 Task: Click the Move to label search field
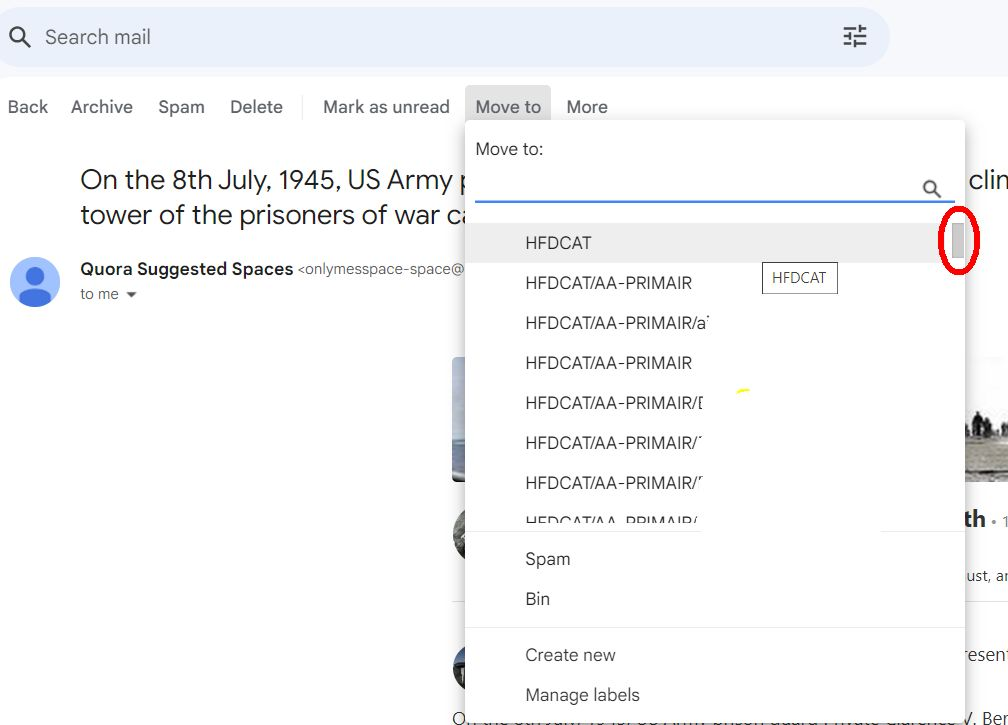(x=695, y=187)
